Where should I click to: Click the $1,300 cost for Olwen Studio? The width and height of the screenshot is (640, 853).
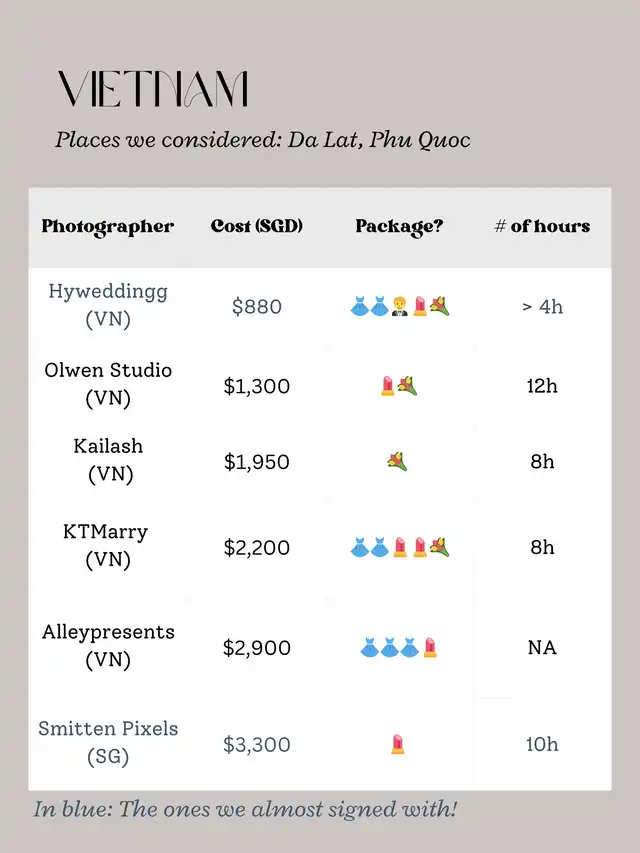256,386
